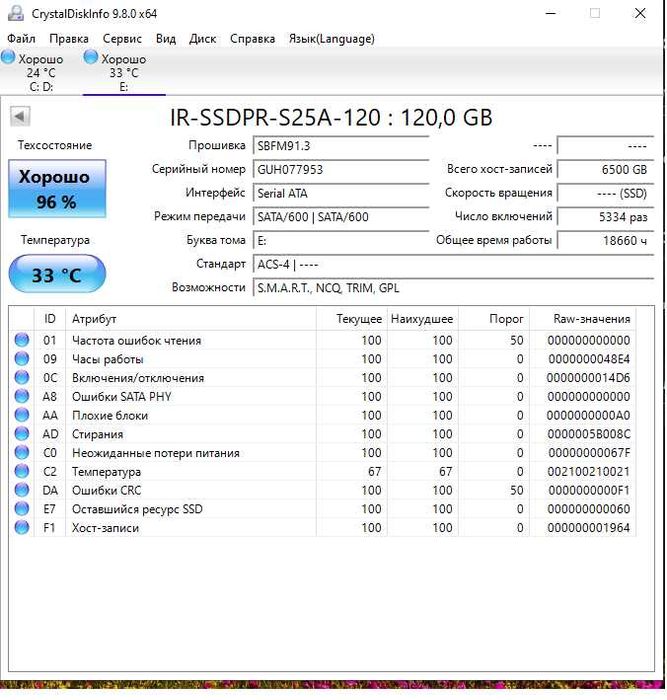Image resolution: width=667 pixels, height=700 pixels.
Task: Click status circle for Плохие блоки row
Action: (x=22, y=415)
